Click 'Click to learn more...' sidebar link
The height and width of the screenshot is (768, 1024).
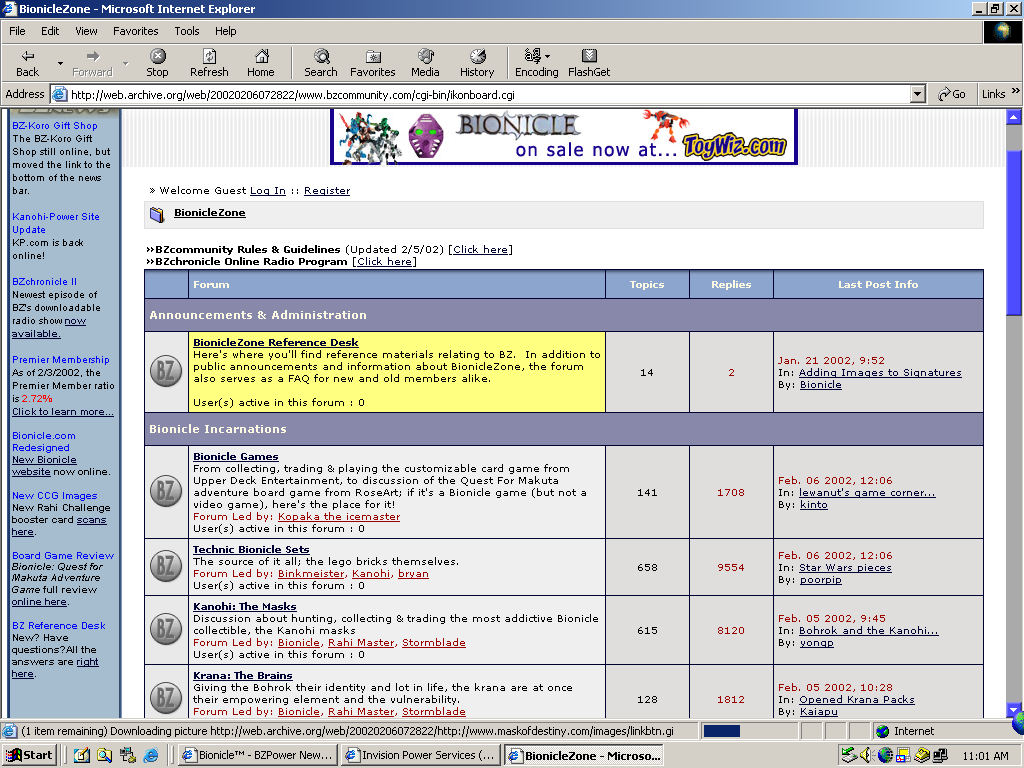[62, 411]
